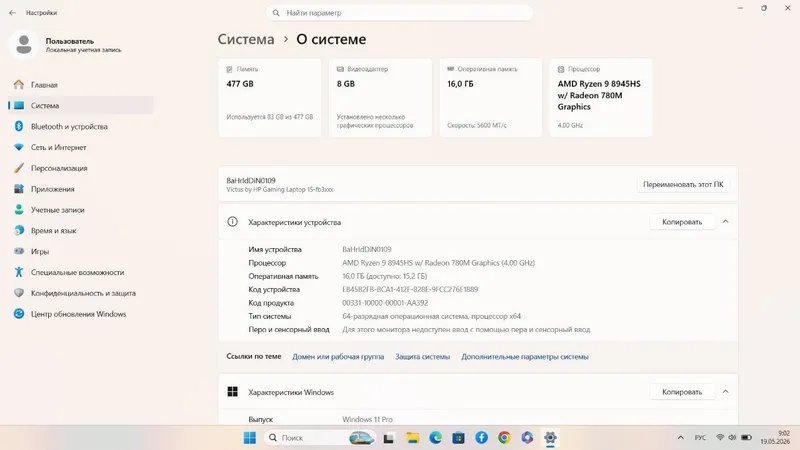Open File Explorer from the taskbar
800x450 pixels.
click(x=412, y=438)
